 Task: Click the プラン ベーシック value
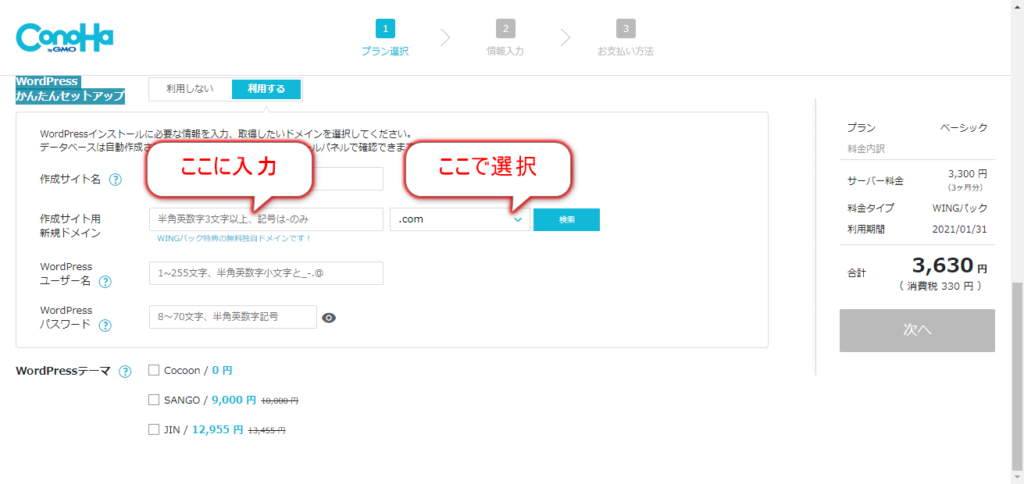964,128
